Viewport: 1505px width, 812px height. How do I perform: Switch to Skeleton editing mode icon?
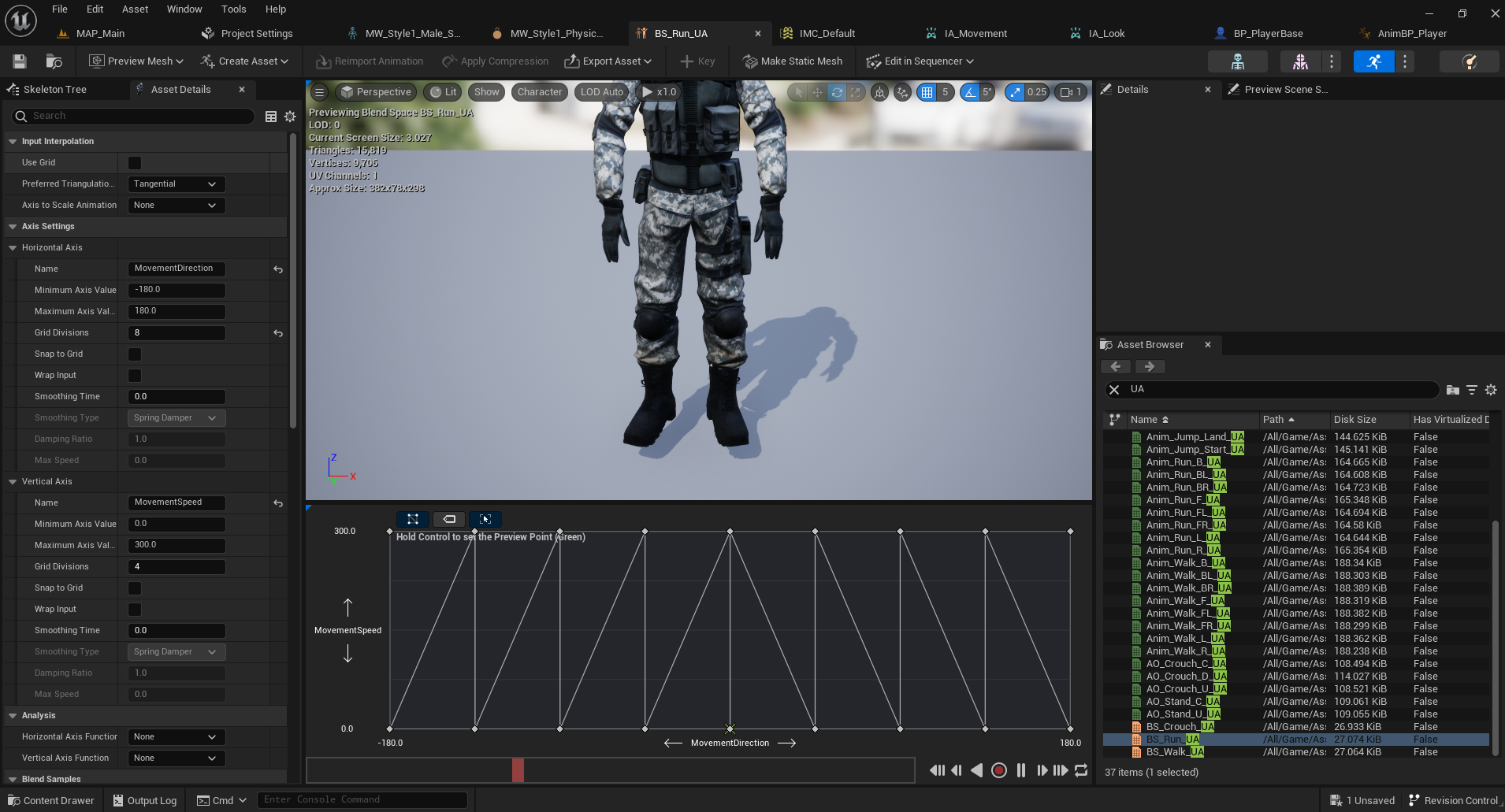(x=1238, y=61)
